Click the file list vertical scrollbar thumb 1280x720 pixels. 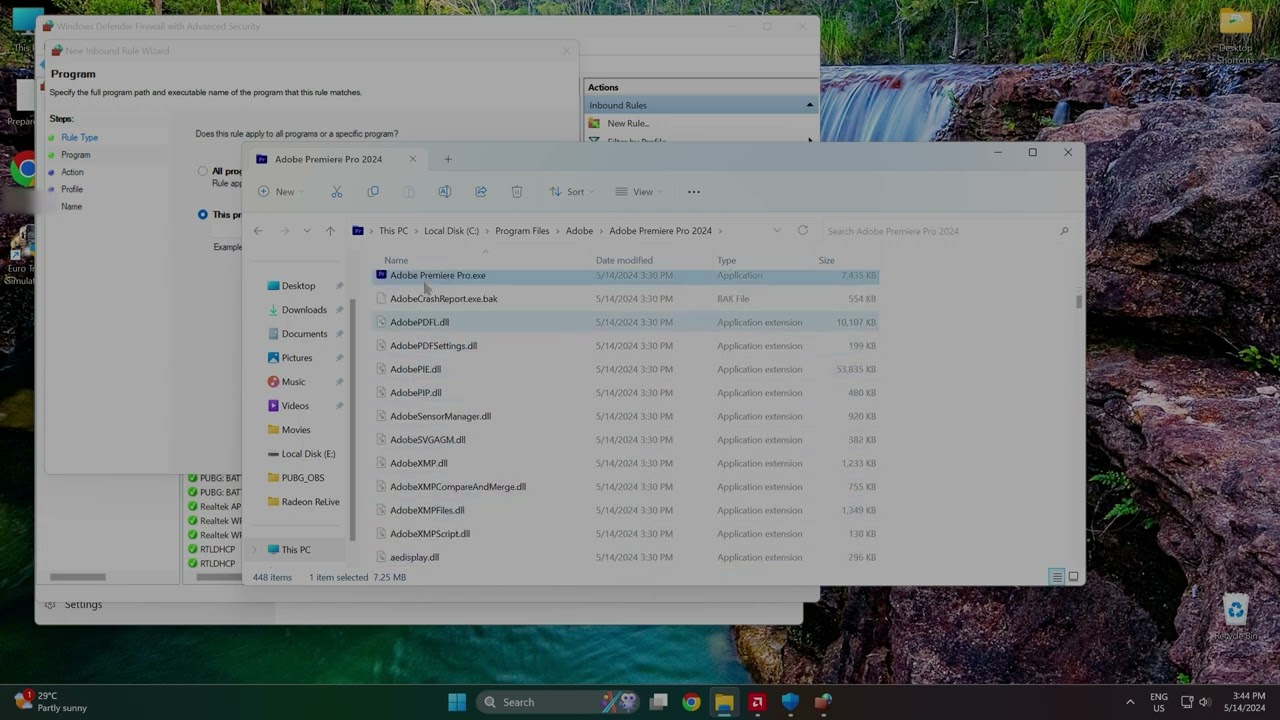click(x=1078, y=301)
